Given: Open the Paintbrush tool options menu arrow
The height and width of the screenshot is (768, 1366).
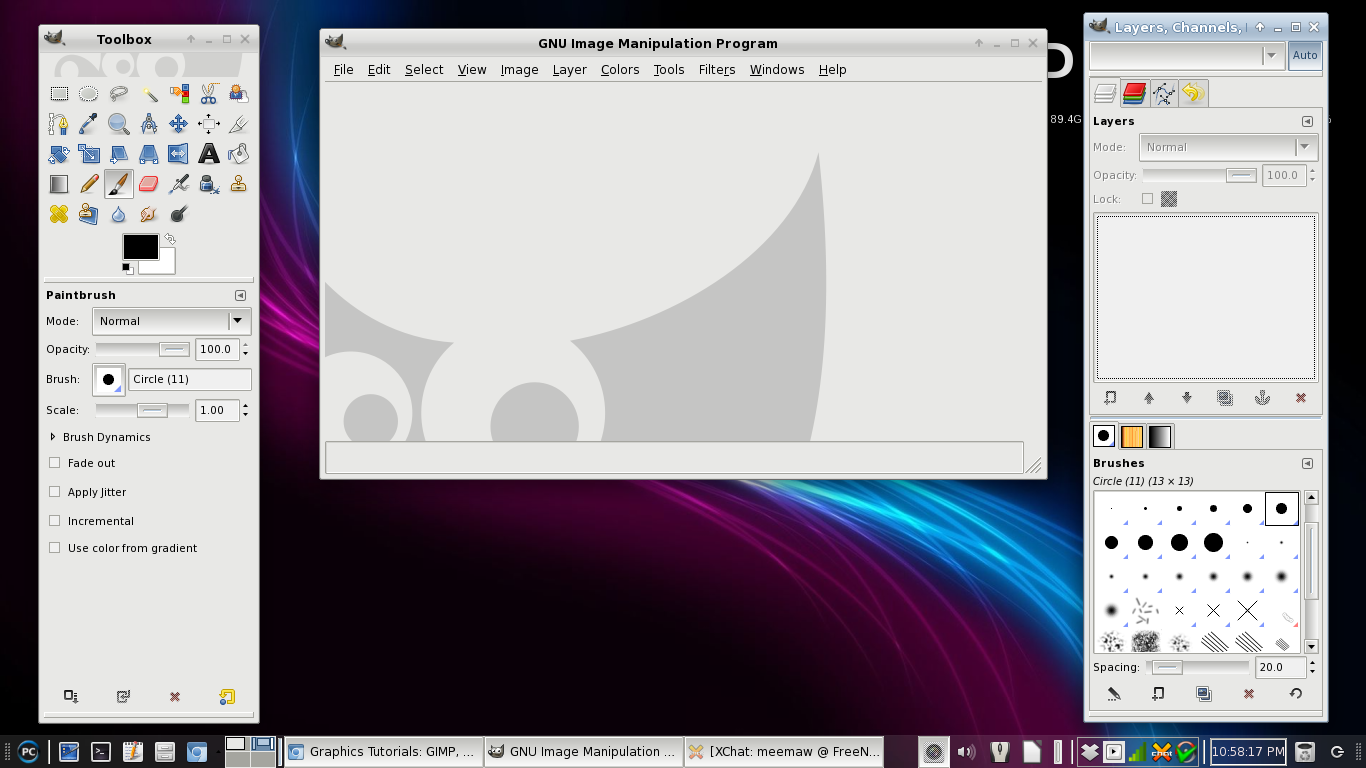Looking at the screenshot, I should pos(240,295).
